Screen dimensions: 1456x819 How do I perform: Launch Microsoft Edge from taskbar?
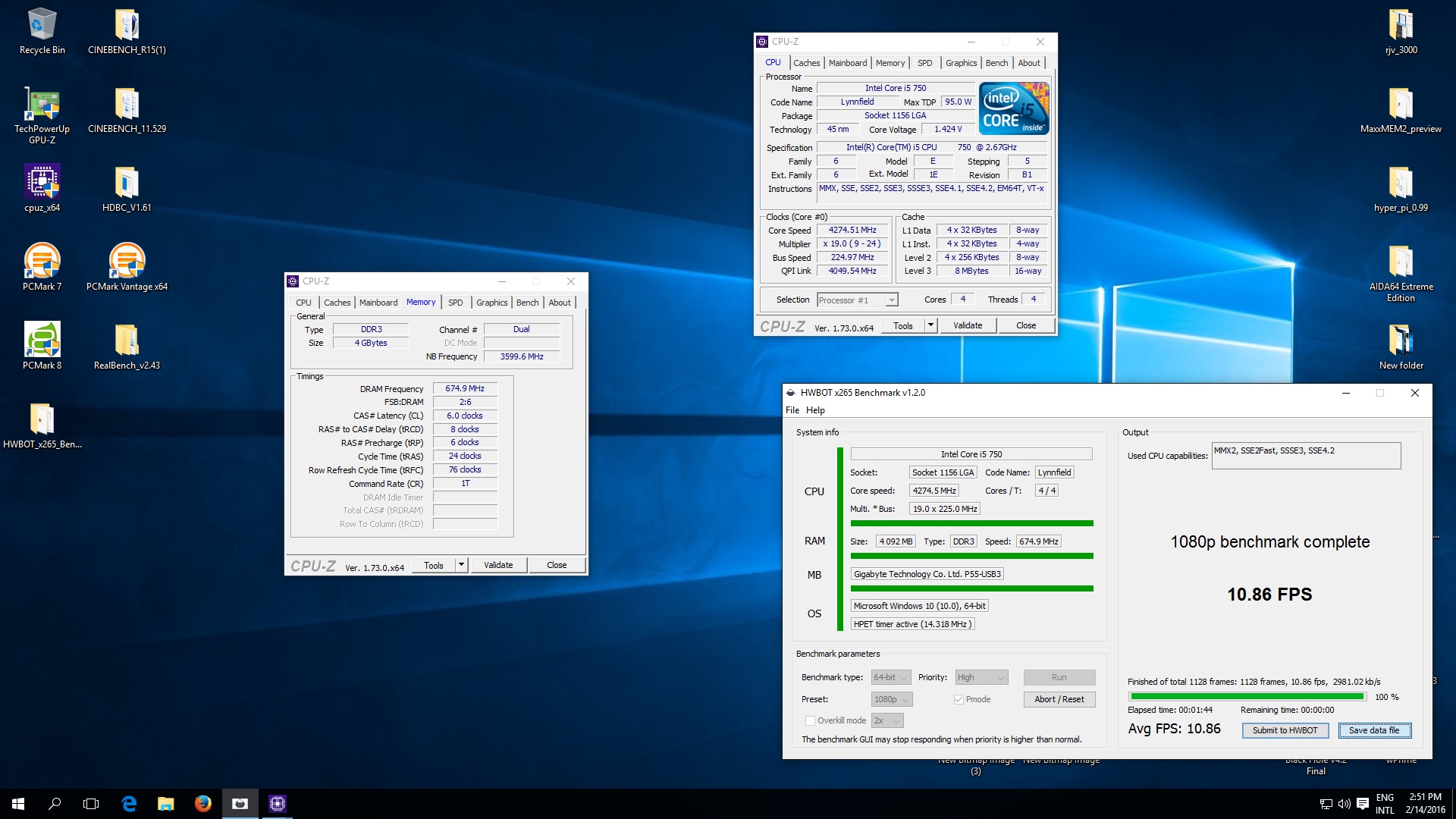pyautogui.click(x=129, y=804)
